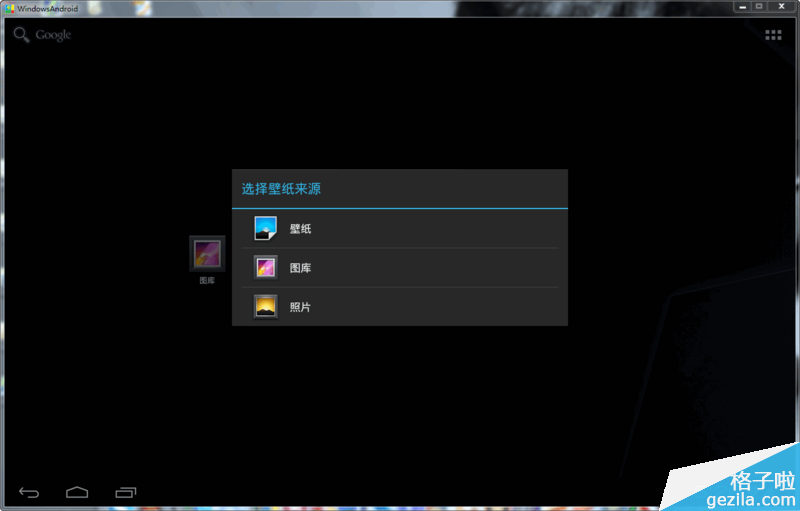
Task: Click the 选择壁纸来源 dialog title
Action: [281, 189]
